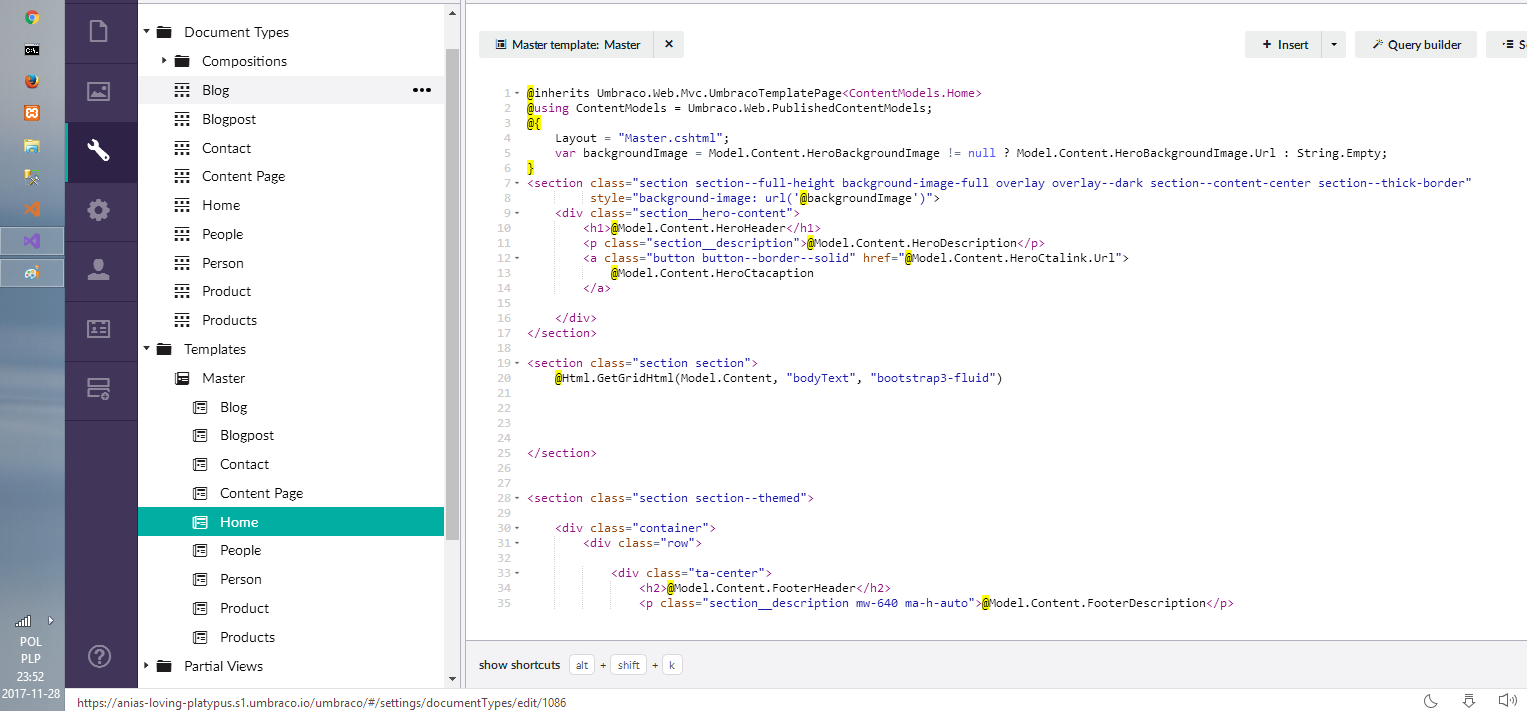The width and height of the screenshot is (1527, 711).
Task: Close the Master template chip with the x
Action: point(669,44)
